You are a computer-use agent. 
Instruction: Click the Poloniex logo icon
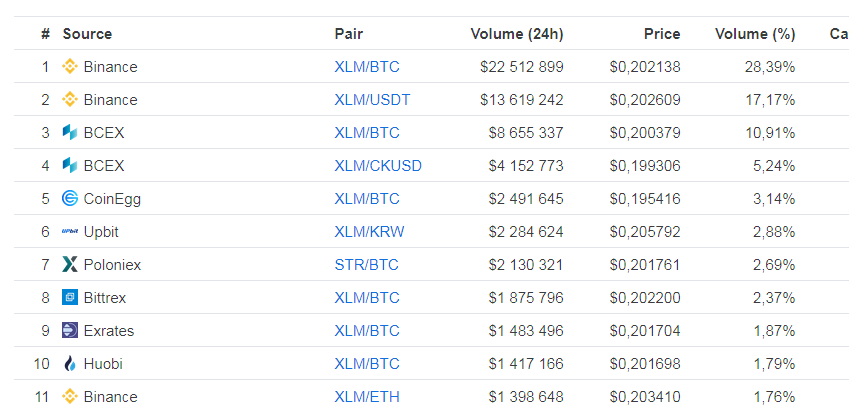(x=70, y=265)
